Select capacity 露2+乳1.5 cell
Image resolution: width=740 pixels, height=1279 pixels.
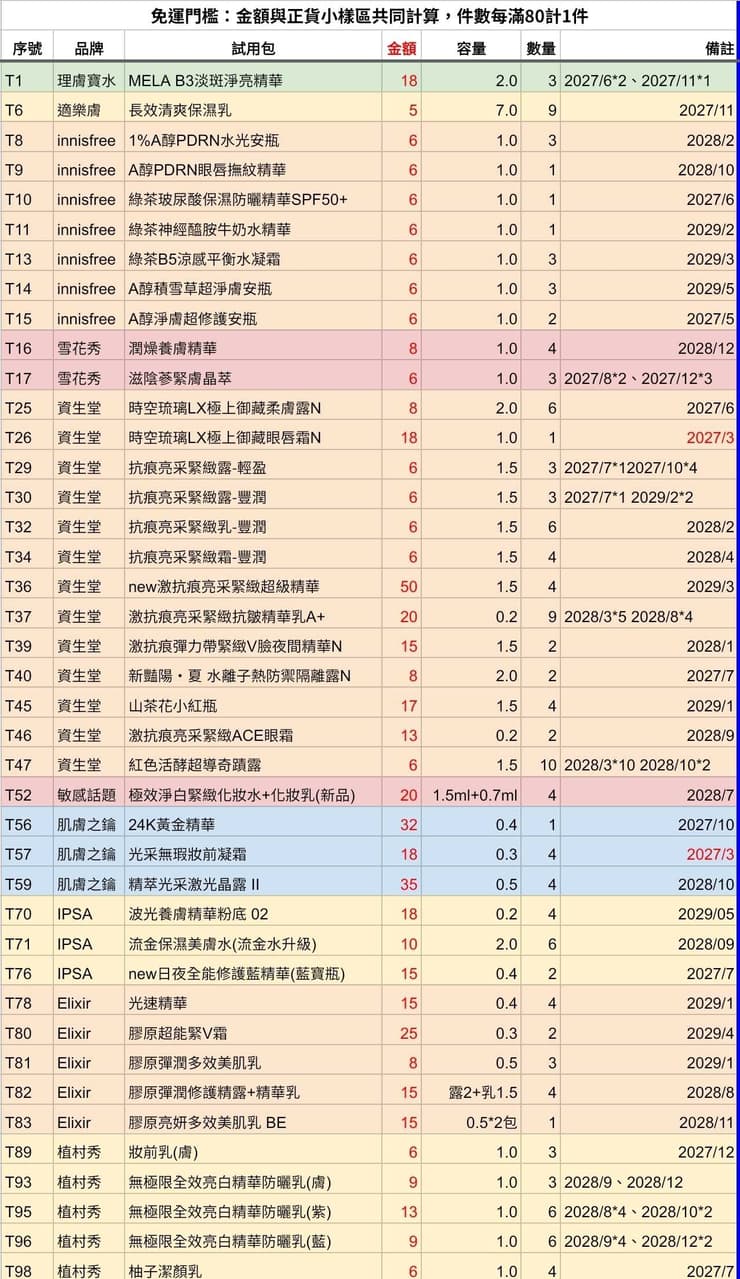click(x=471, y=1092)
